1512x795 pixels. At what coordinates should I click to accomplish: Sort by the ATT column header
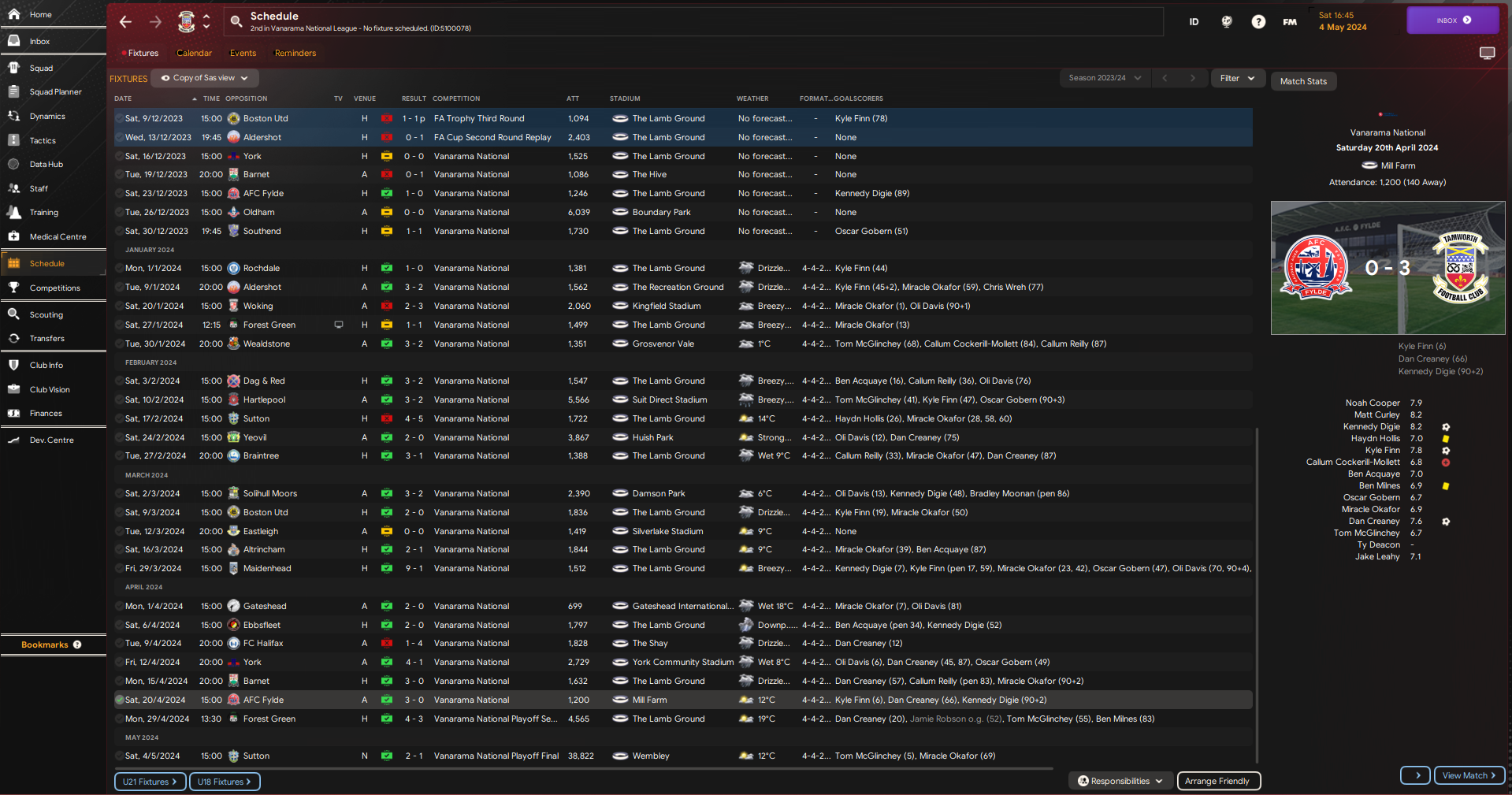coord(573,98)
